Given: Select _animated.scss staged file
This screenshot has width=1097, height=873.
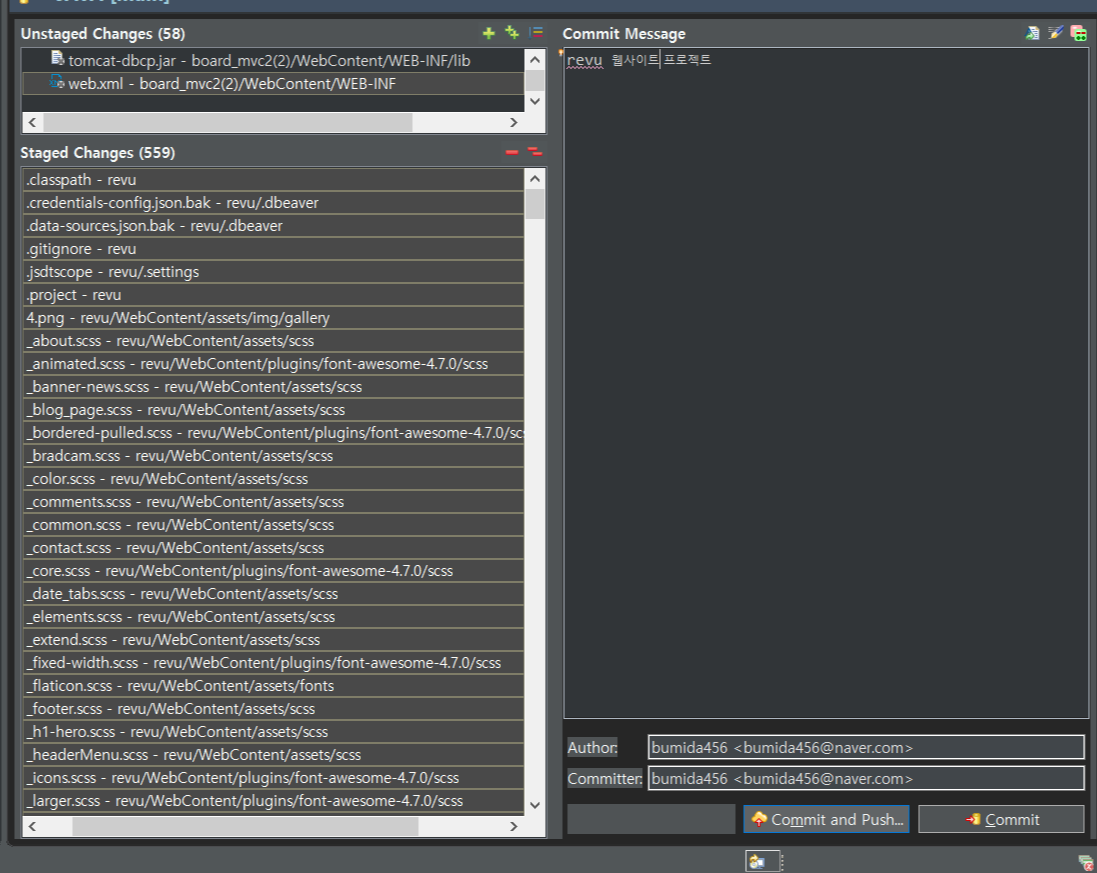Looking at the screenshot, I should click(274, 364).
